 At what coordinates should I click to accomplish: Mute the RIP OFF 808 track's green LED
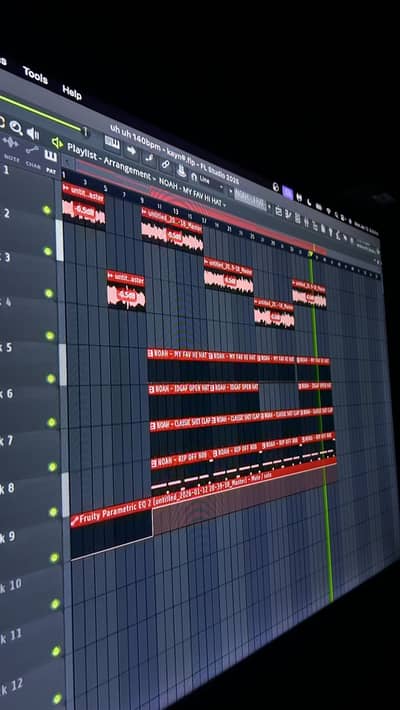point(53,512)
